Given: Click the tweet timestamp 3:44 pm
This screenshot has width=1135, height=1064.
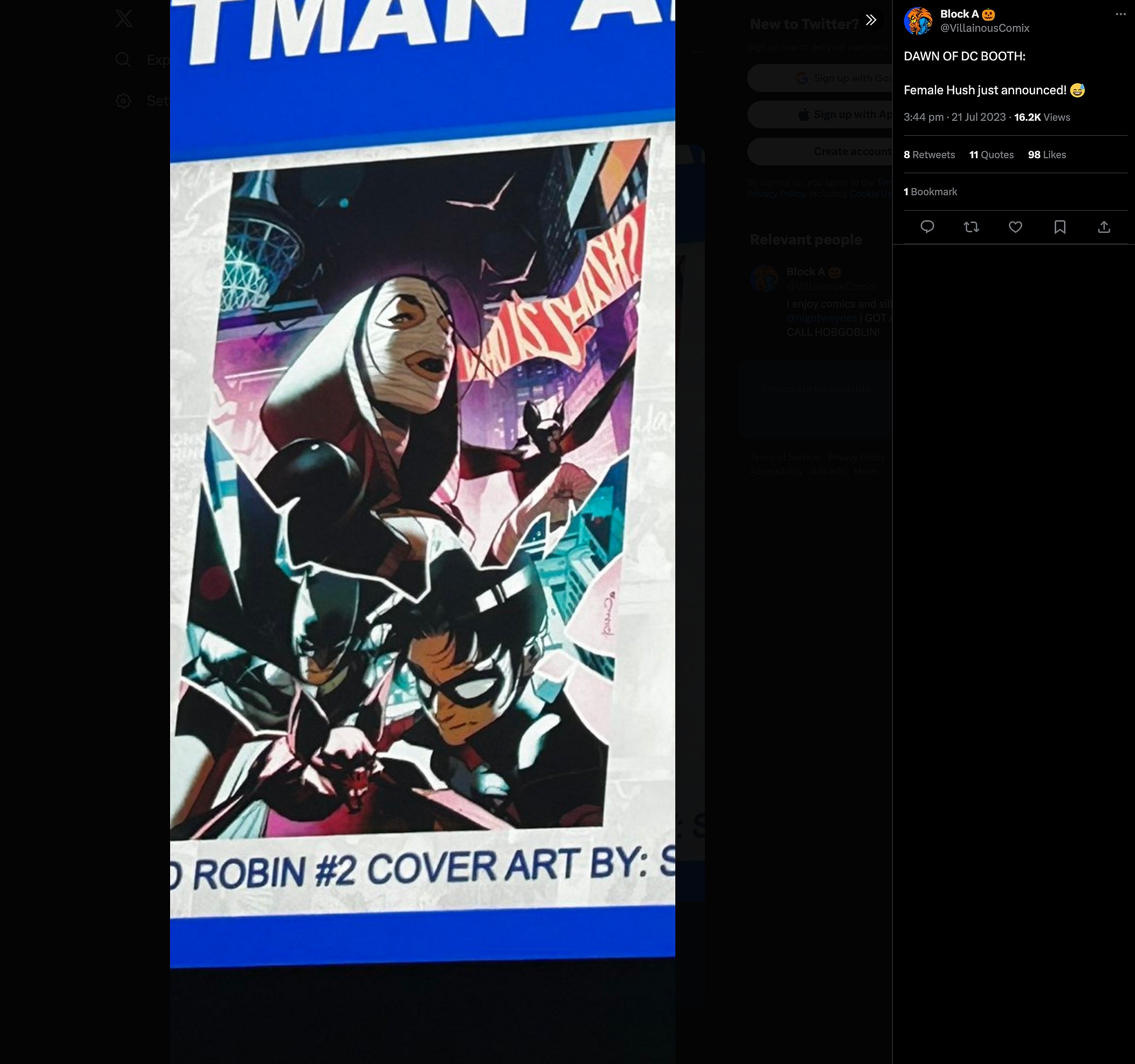Looking at the screenshot, I should [923, 117].
